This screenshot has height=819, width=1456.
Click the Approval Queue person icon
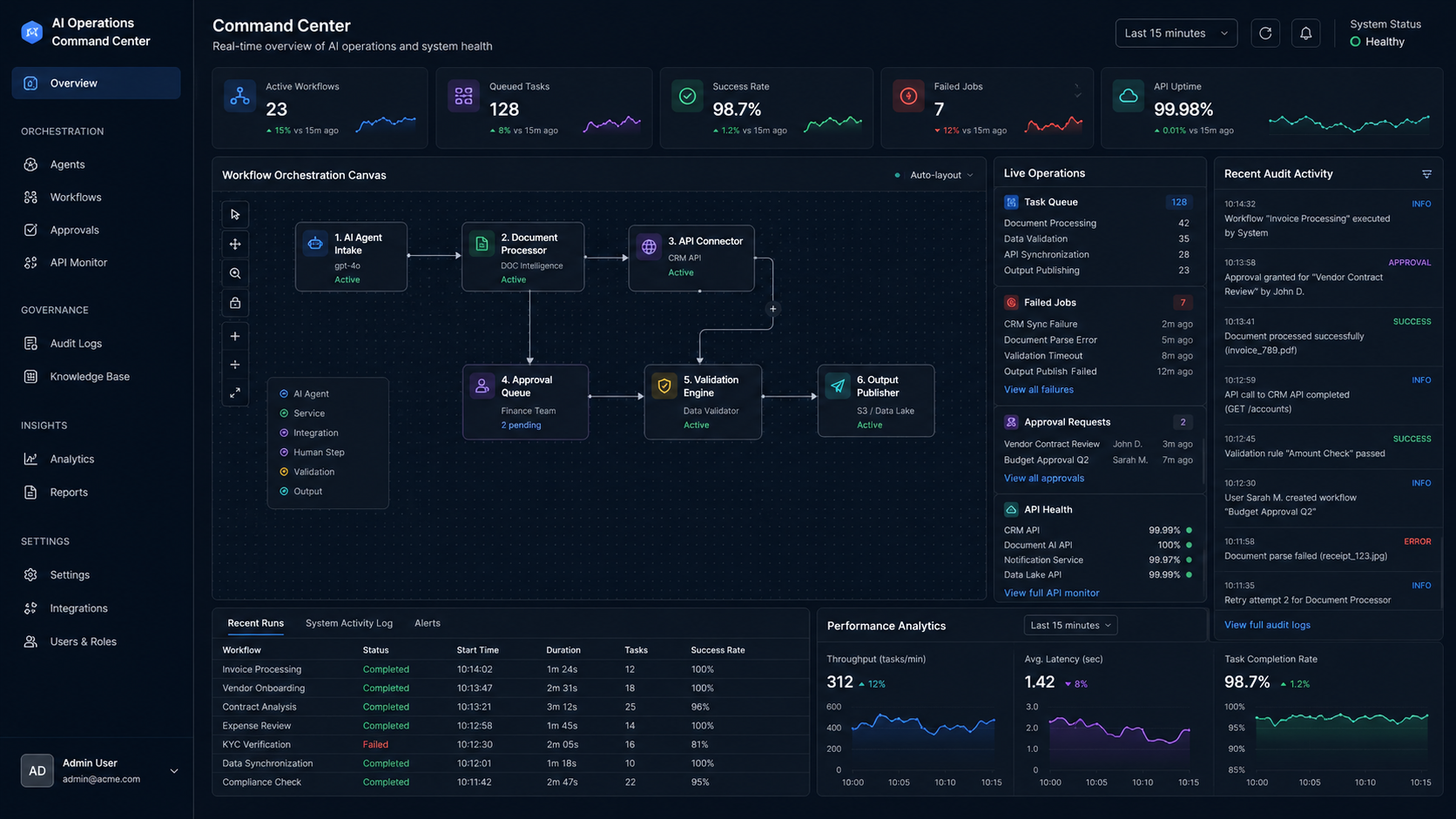pos(482,386)
